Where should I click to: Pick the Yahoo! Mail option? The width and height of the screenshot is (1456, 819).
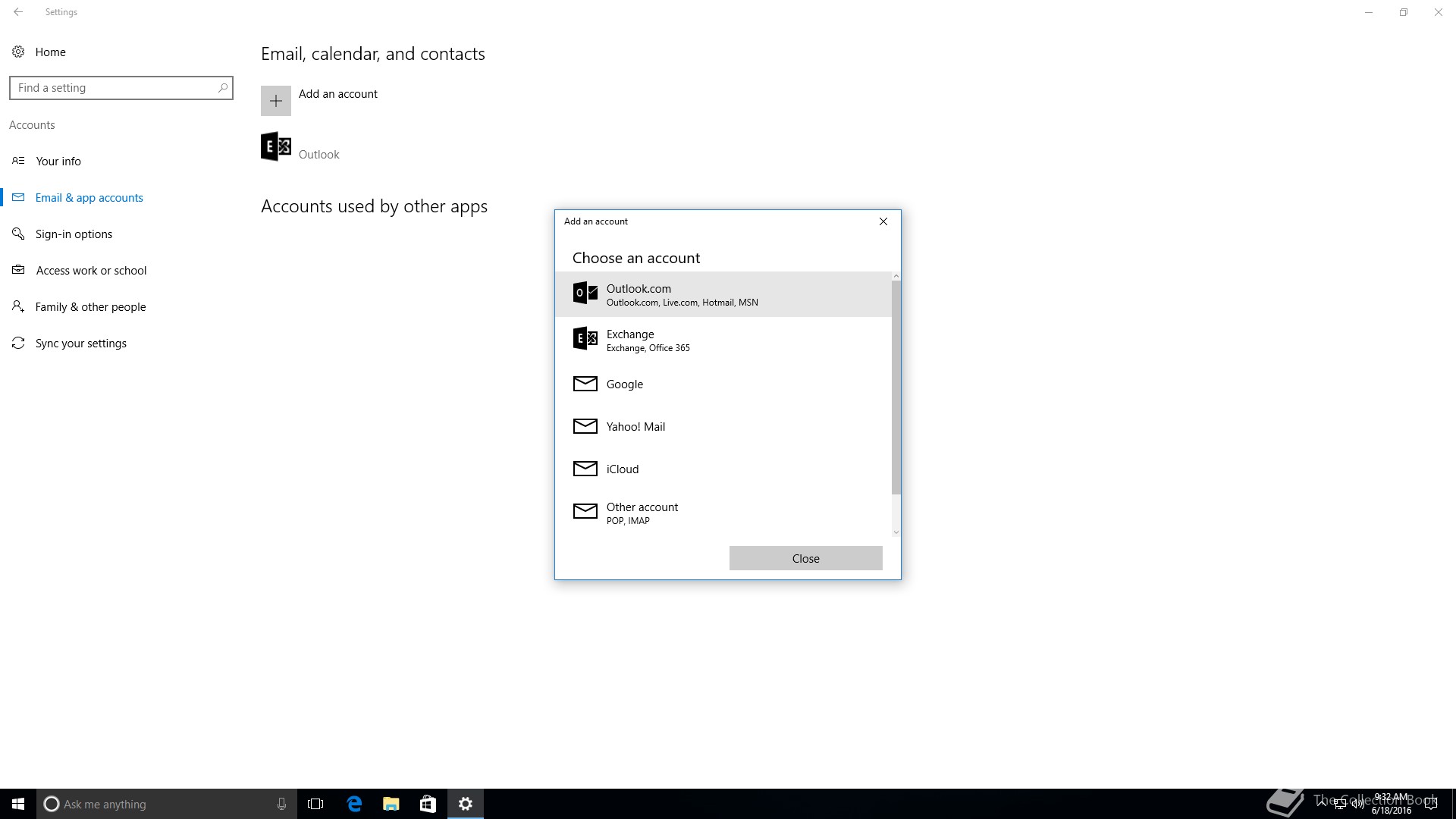click(635, 427)
